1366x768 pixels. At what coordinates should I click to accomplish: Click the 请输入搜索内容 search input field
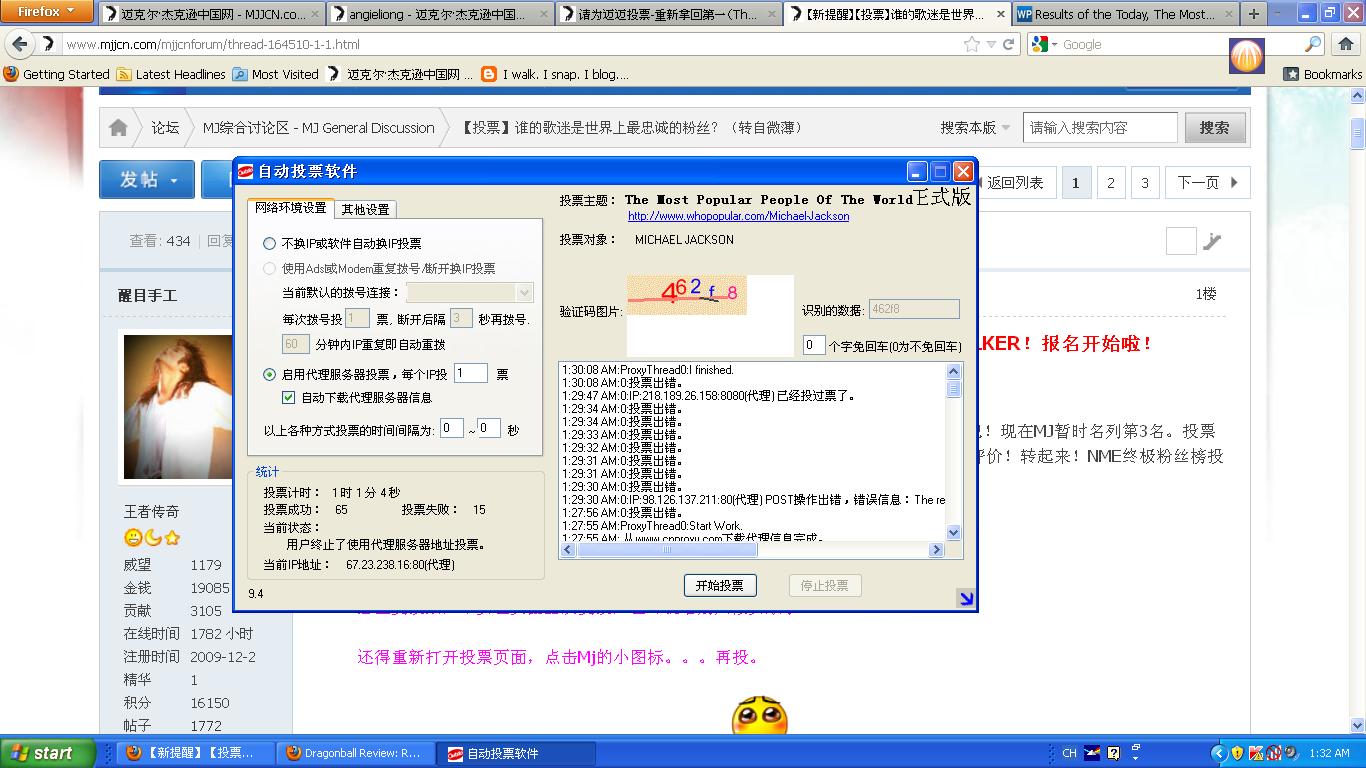(1100, 128)
